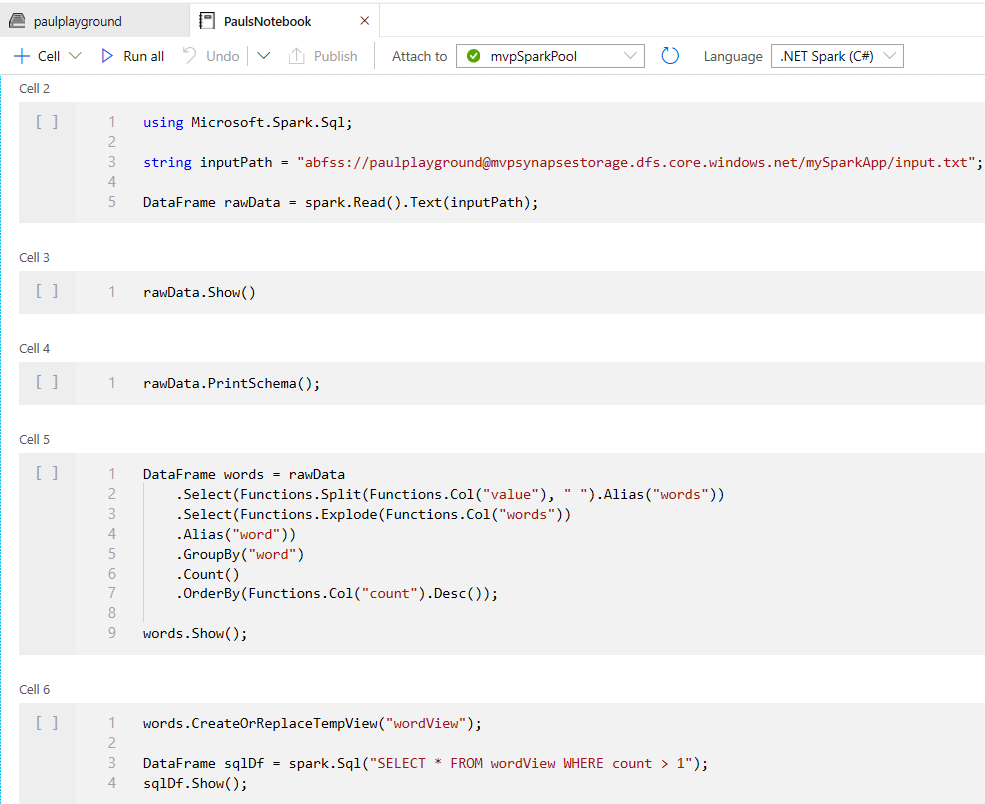The height and width of the screenshot is (804, 985).
Task: Click the Publish button label
Action: (335, 56)
